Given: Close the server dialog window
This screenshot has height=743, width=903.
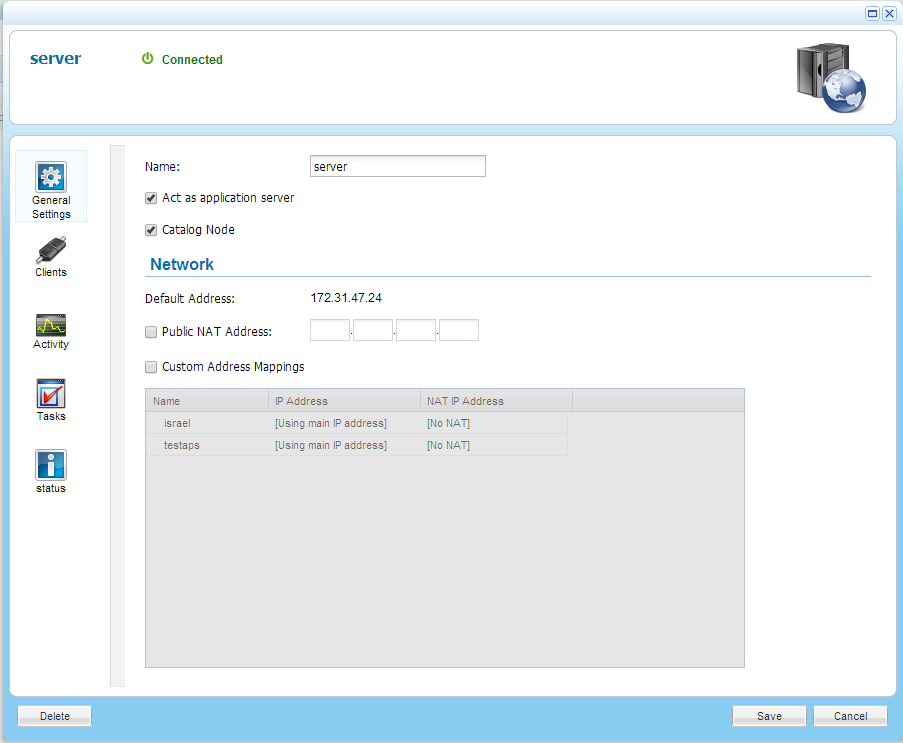Looking at the screenshot, I should click(x=889, y=13).
